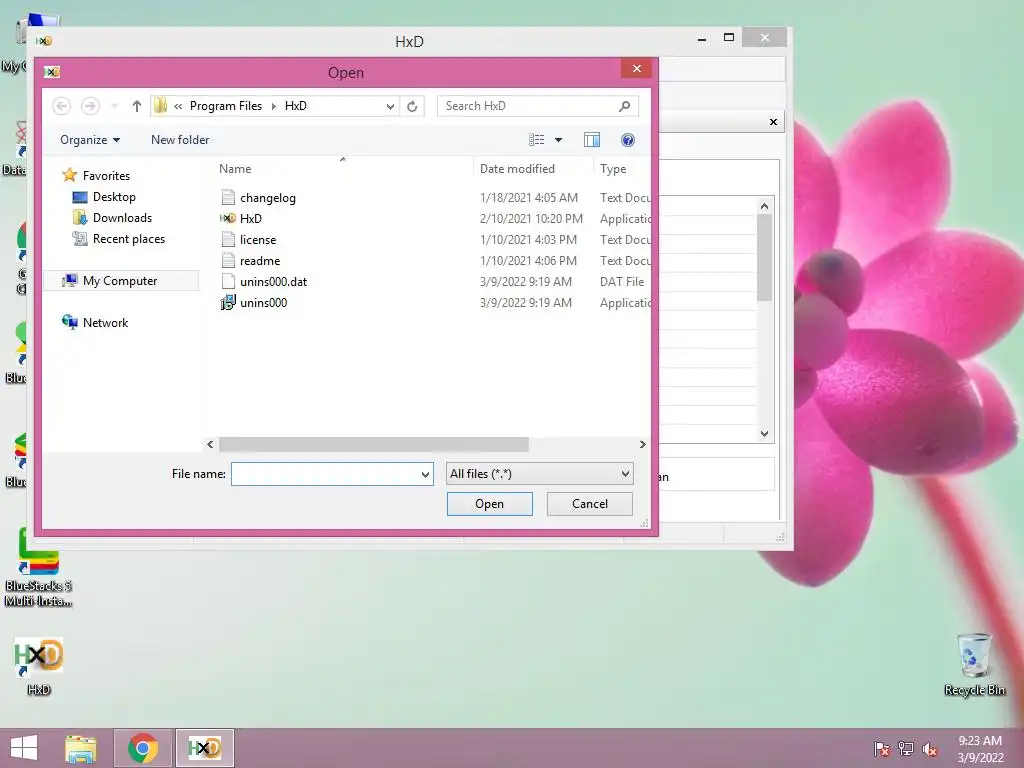Go to Downloads in Favorites
This screenshot has height=768, width=1024.
point(122,217)
